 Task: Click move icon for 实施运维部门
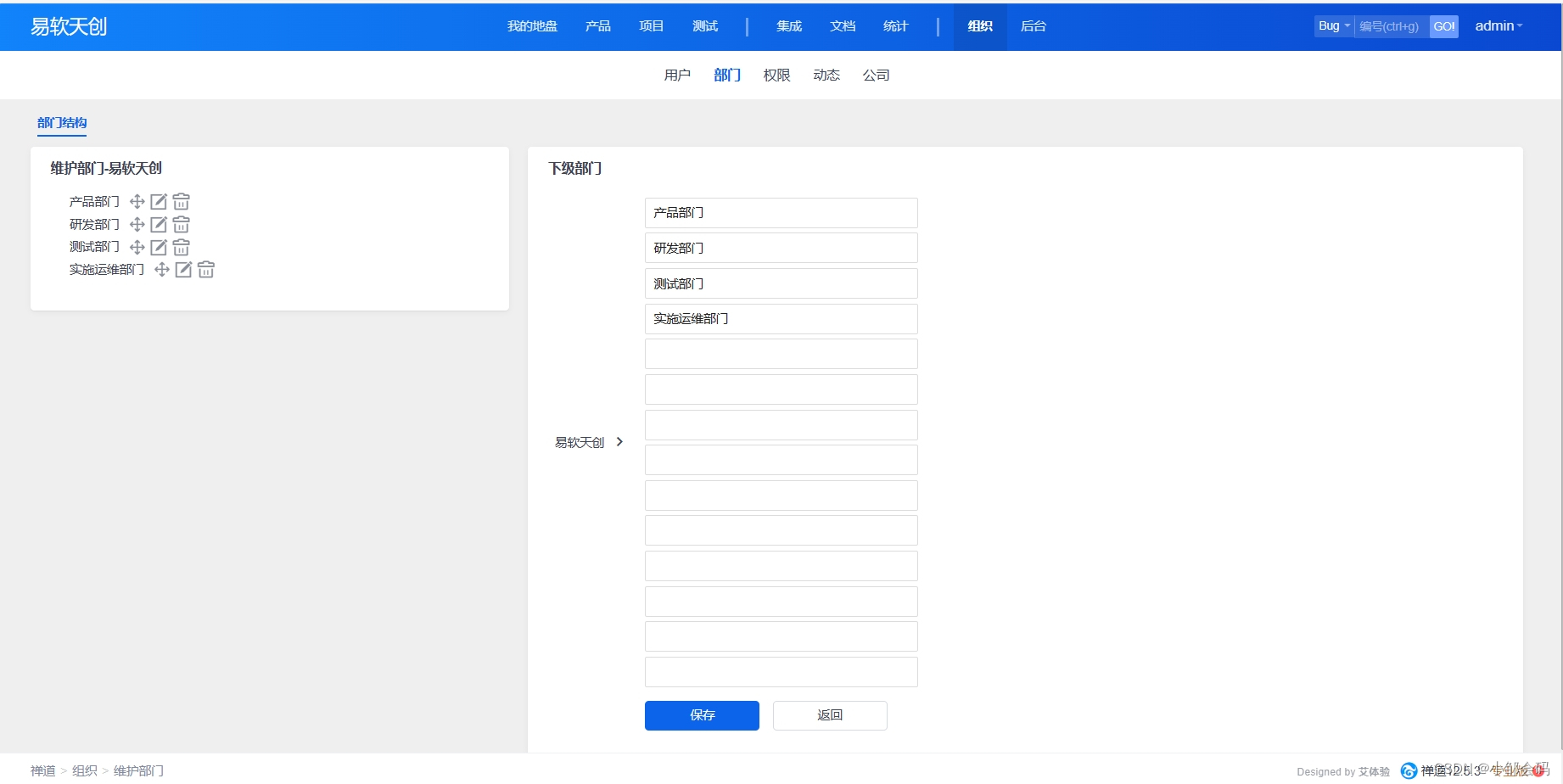point(161,270)
